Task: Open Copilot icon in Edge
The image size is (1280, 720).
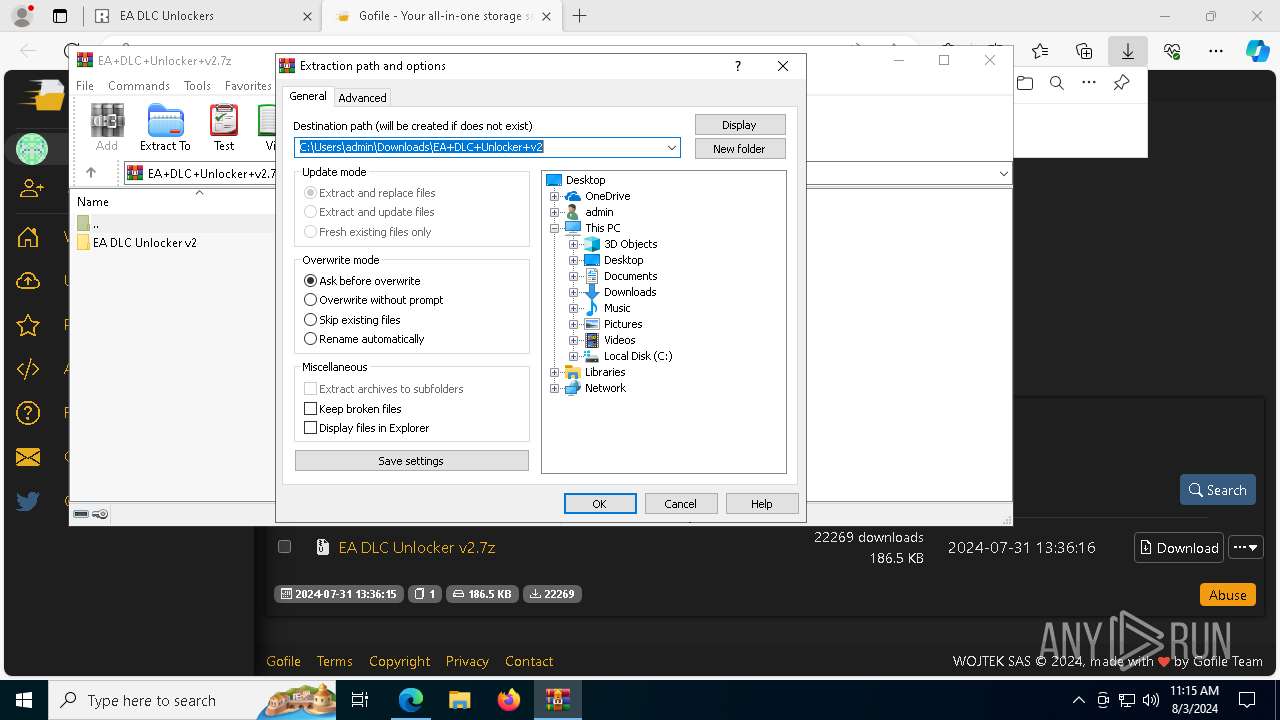Action: coord(1257,51)
